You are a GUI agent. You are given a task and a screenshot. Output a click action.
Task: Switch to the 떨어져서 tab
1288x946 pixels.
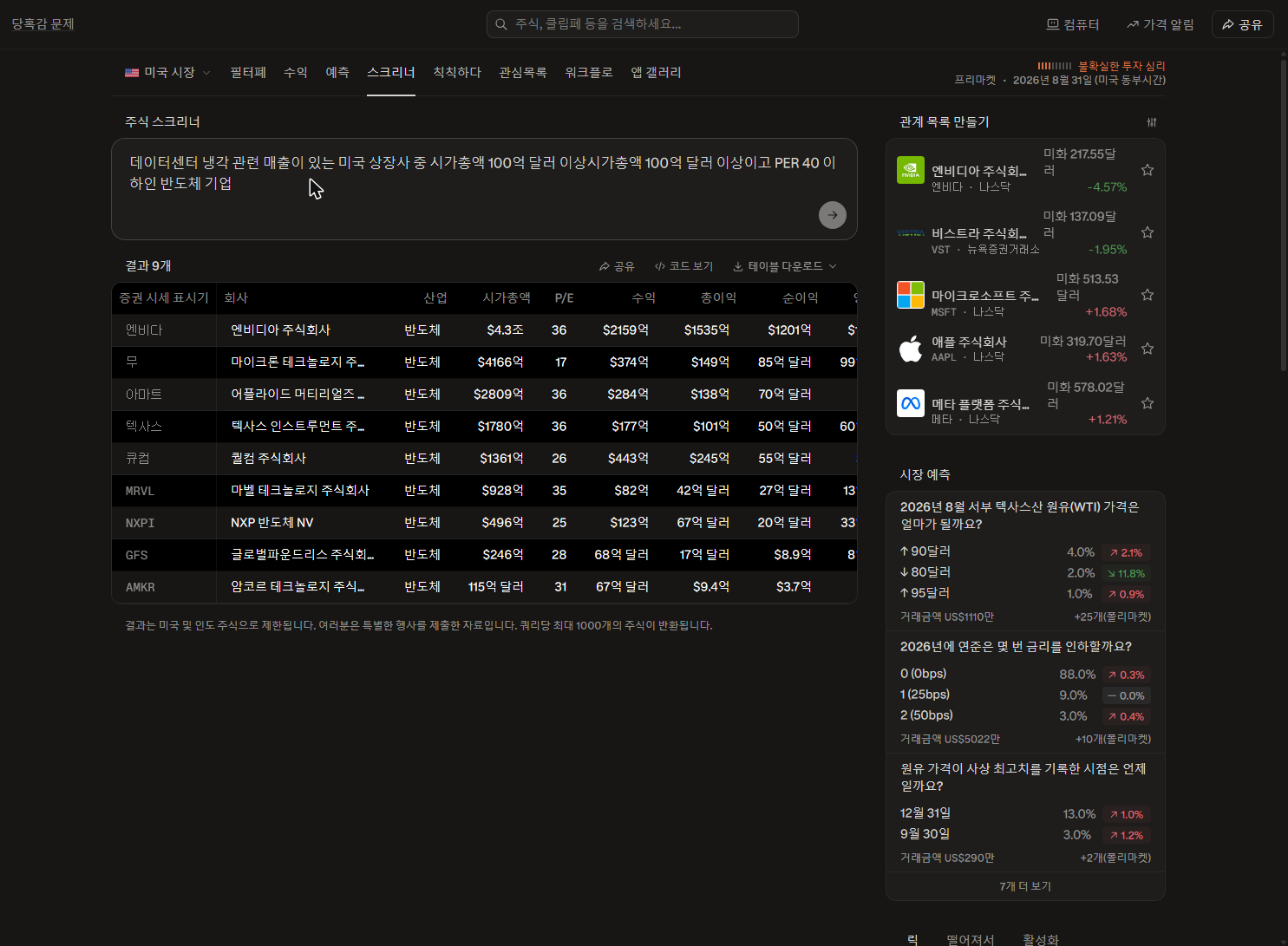pyautogui.click(x=970, y=939)
